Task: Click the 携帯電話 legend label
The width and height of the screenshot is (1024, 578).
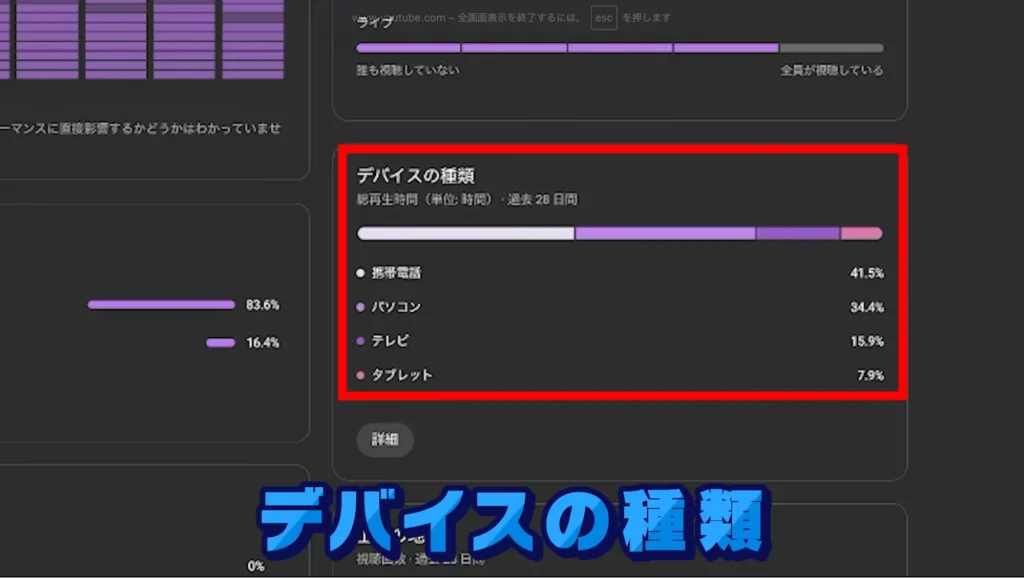Action: (x=397, y=273)
